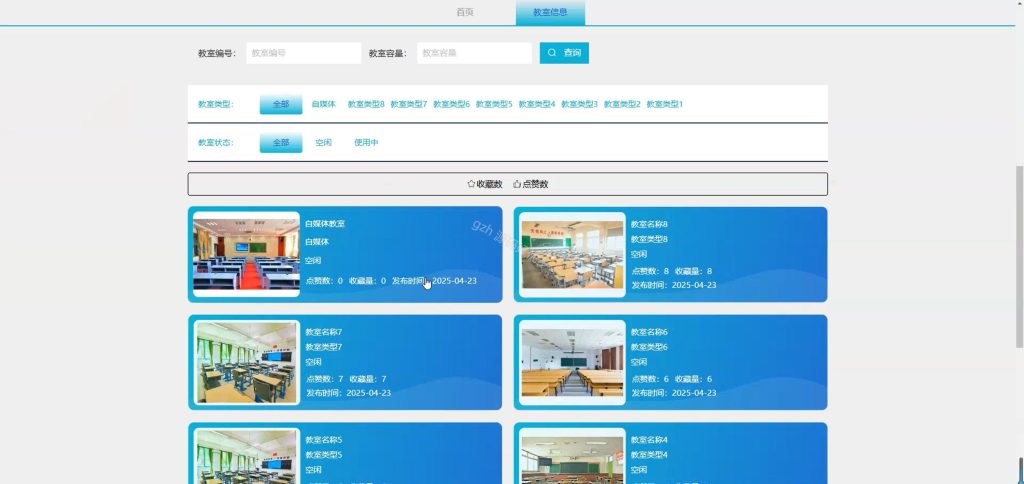Image resolution: width=1024 pixels, height=484 pixels.
Task: Open the 教室名称5 classroom thumbnail
Action: [x=246, y=456]
